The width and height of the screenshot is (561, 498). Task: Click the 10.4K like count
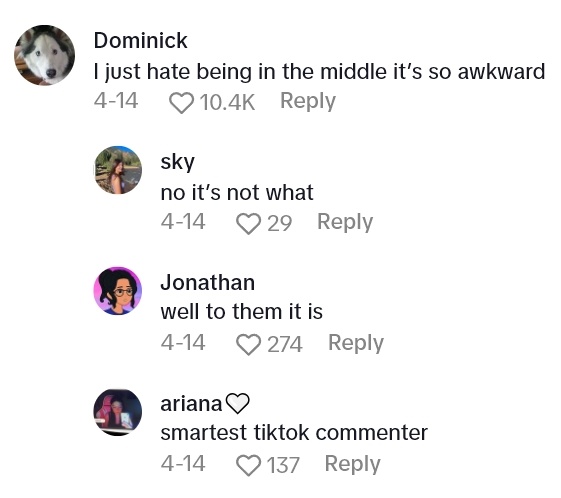coord(227,103)
